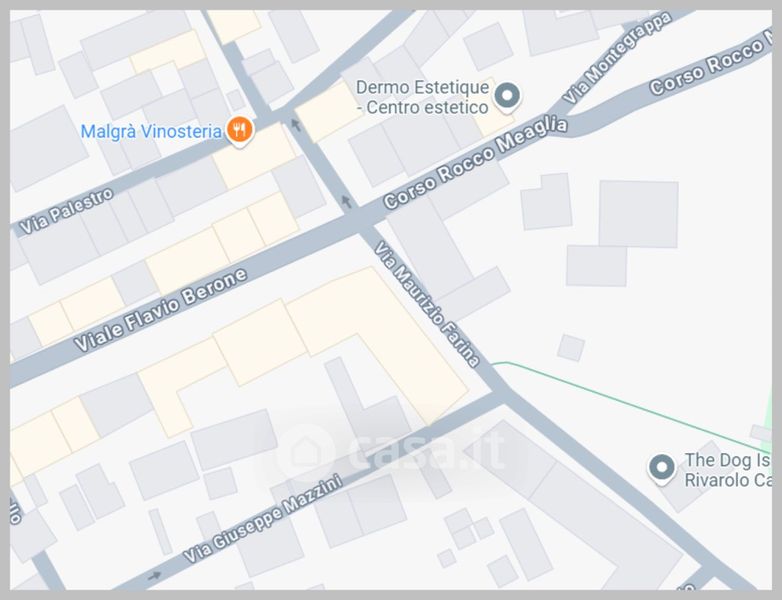Click the Viale Flavio Berone street label
Image resolution: width=782 pixels, height=600 pixels.
point(161,309)
